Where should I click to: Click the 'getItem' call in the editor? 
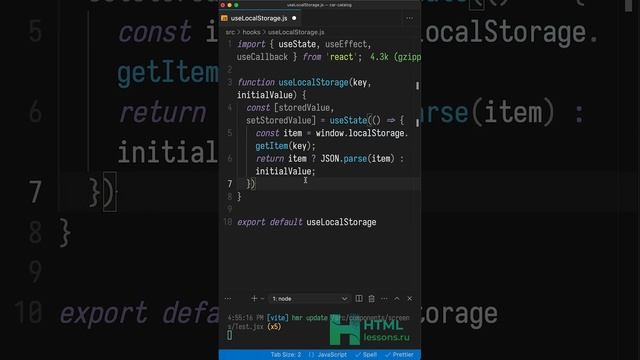[271, 146]
